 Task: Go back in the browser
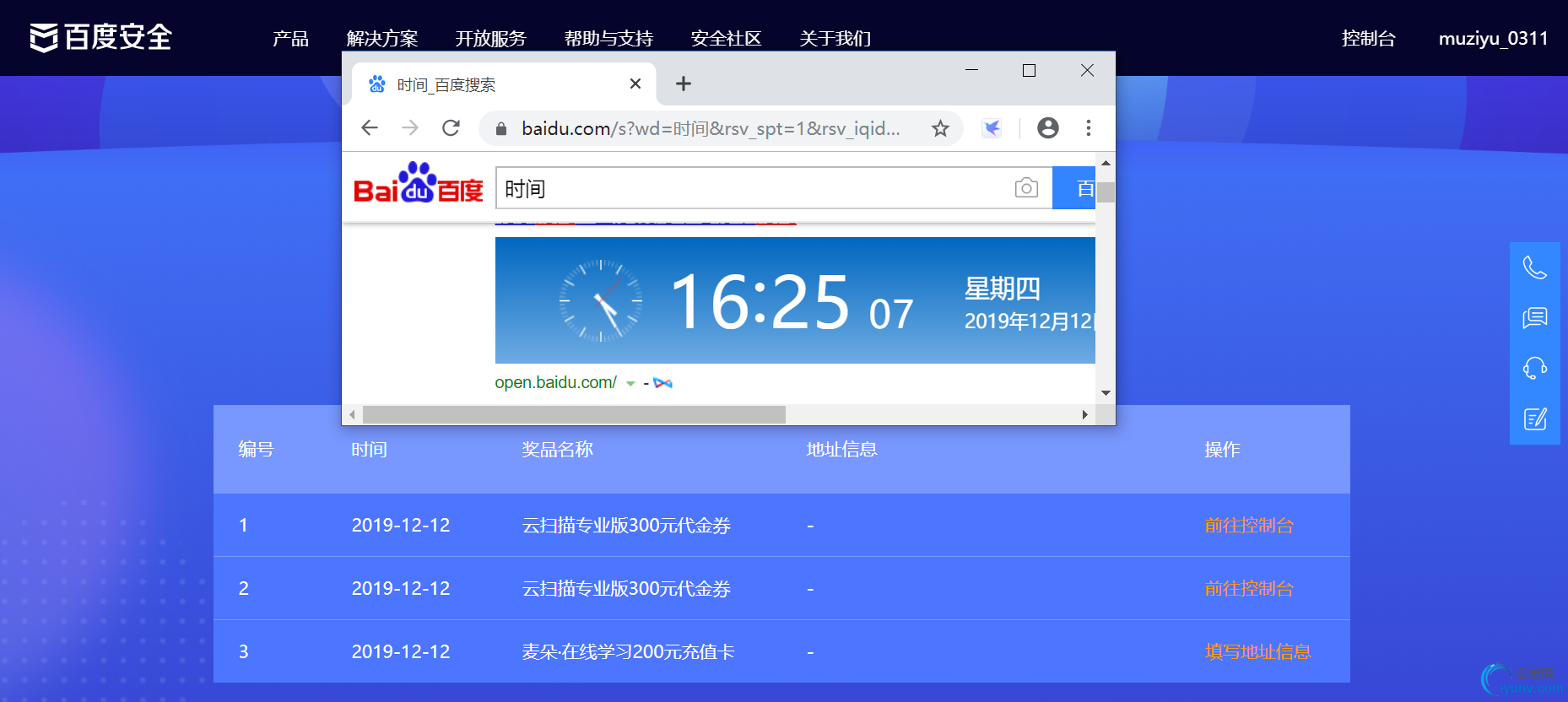(370, 127)
